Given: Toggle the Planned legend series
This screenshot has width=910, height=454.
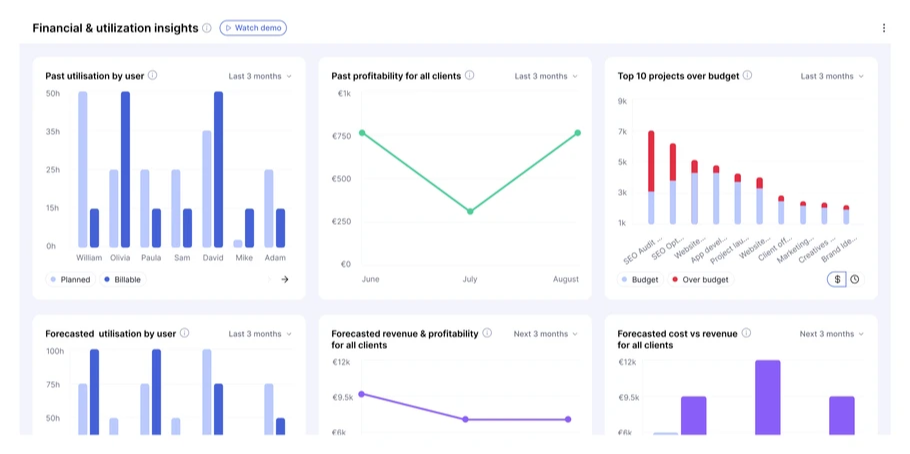Looking at the screenshot, I should 69,280.
